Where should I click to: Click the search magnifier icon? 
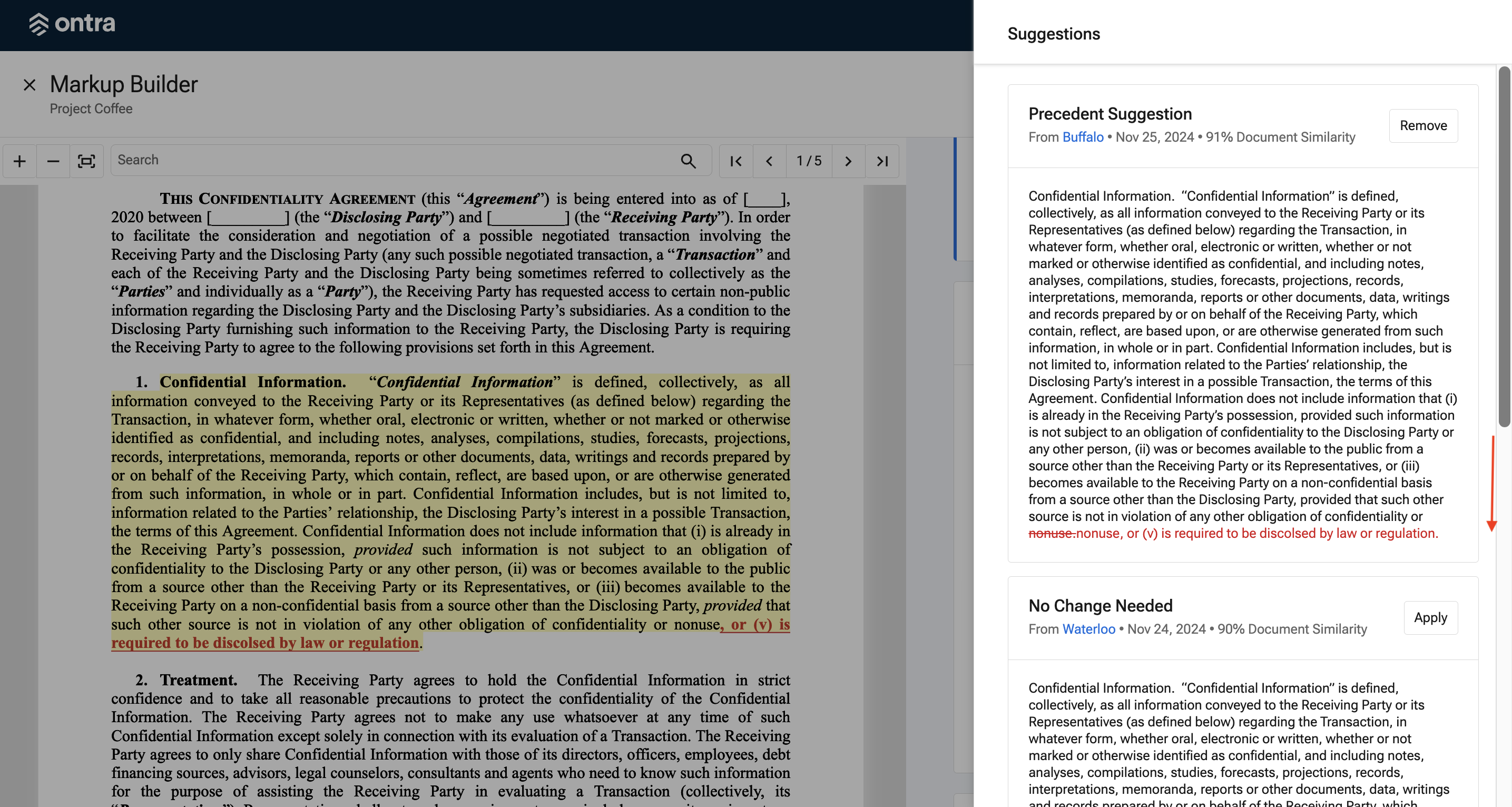tap(688, 161)
